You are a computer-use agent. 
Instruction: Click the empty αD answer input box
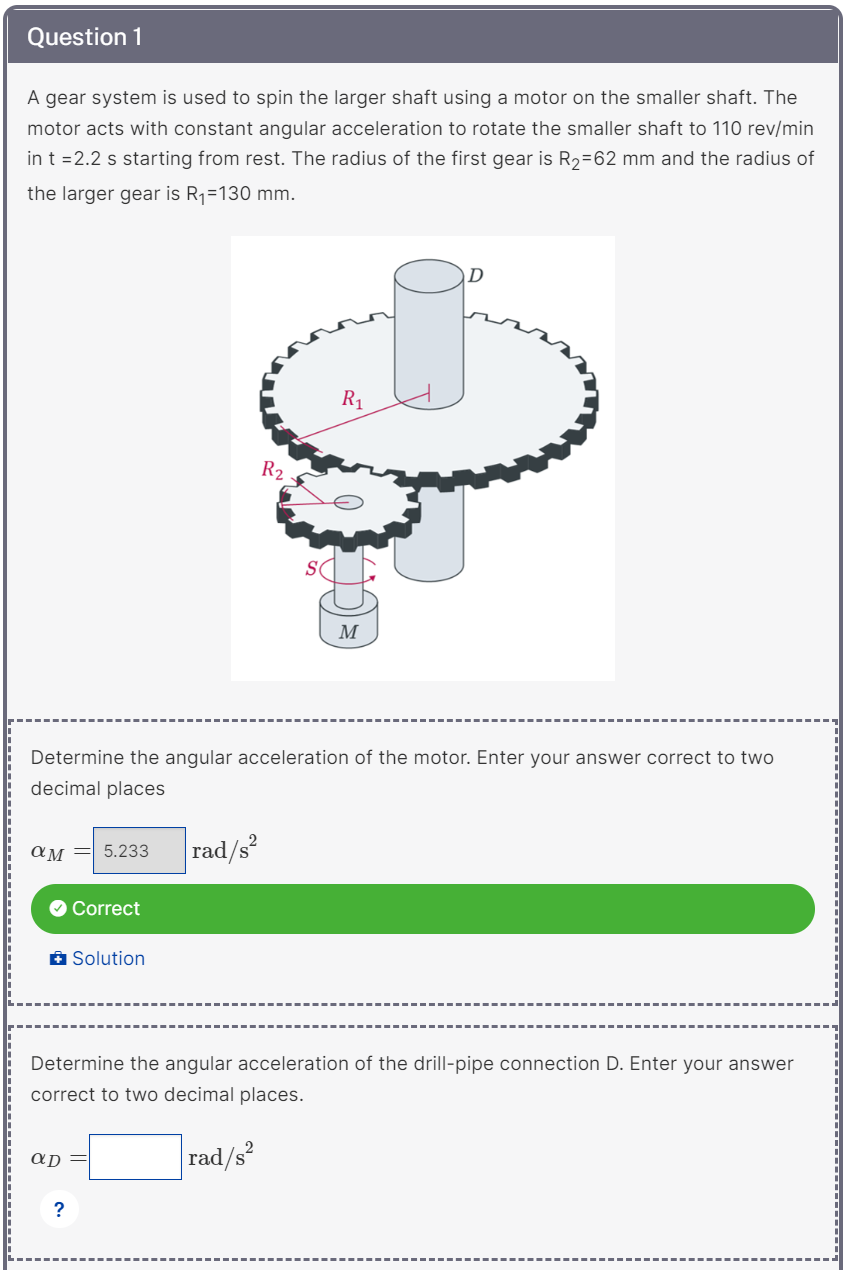point(135,1156)
